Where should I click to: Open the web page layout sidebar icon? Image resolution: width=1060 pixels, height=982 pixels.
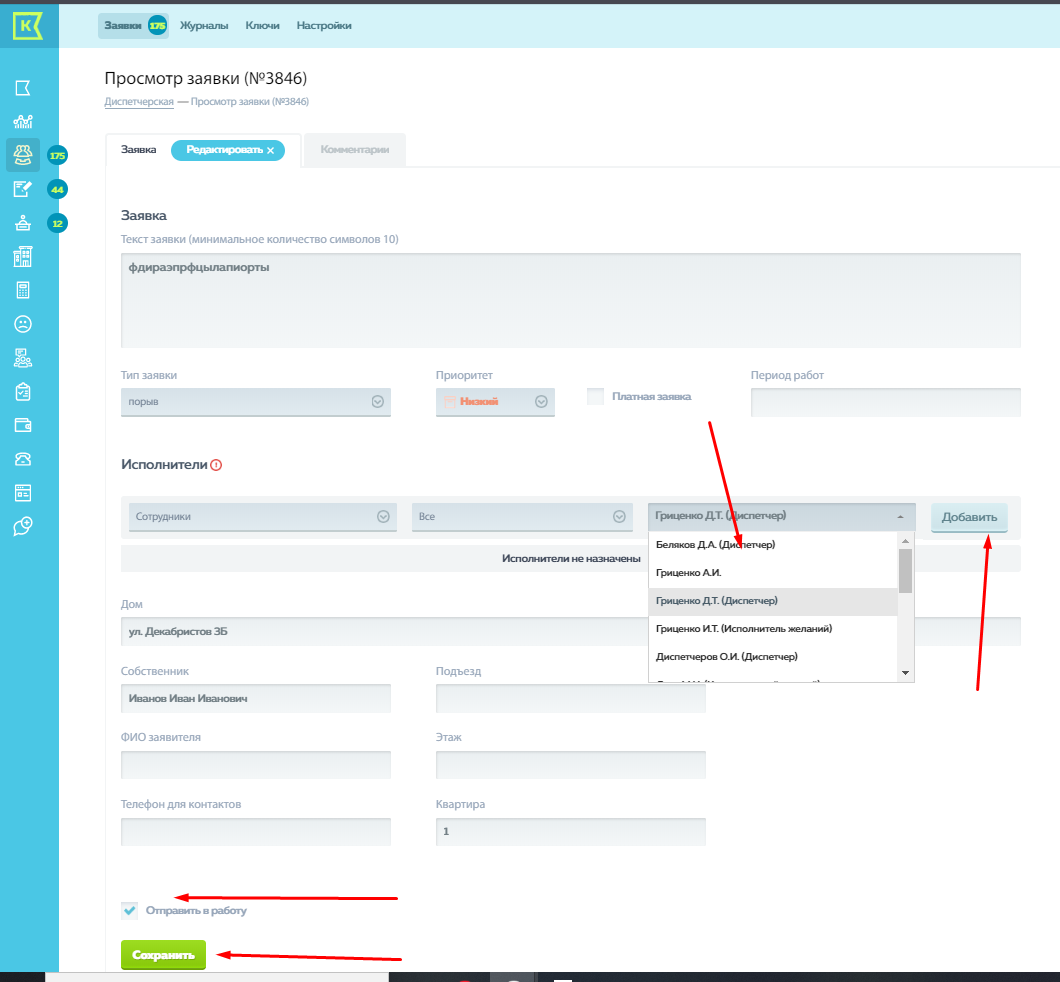tap(23, 493)
